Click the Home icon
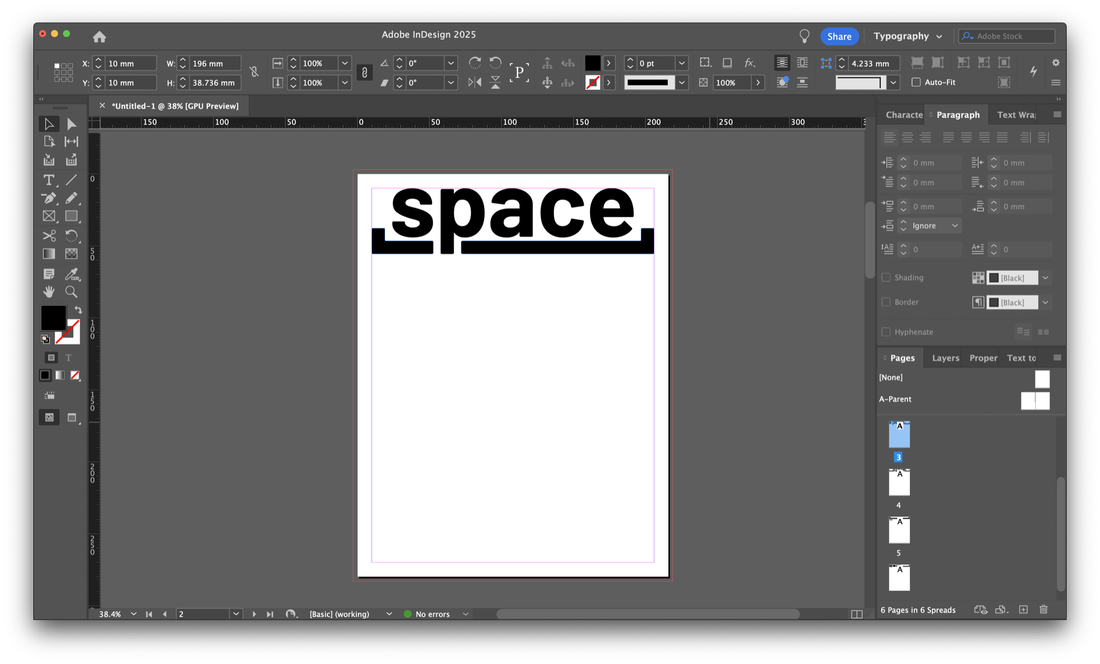The image size is (1100, 664). click(100, 36)
